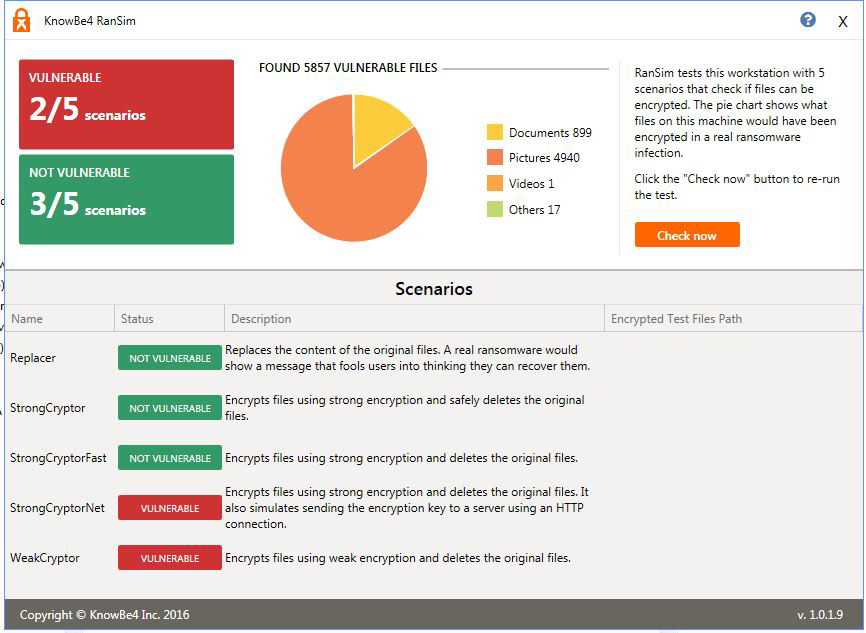Open the help icon on the title bar
866x633 pixels.
807,19
